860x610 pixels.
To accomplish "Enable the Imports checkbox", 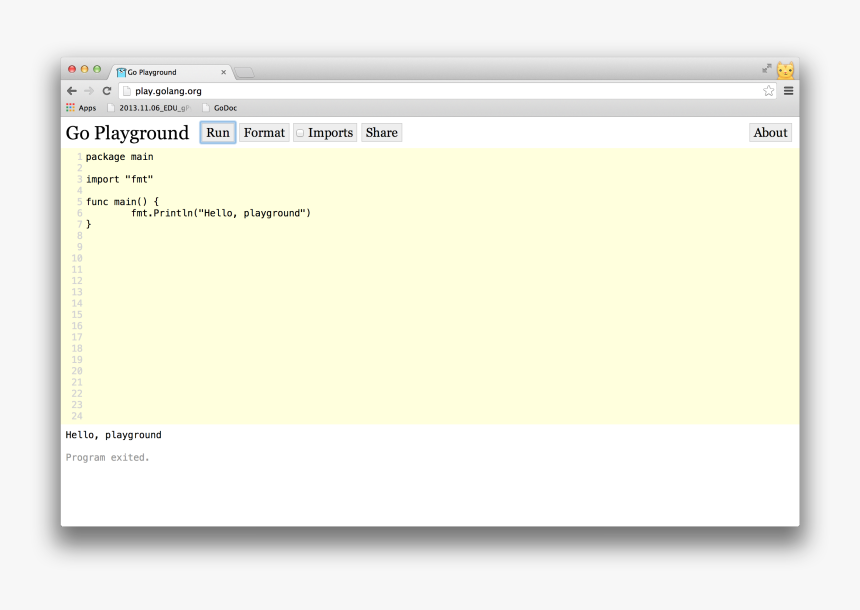I will point(300,133).
